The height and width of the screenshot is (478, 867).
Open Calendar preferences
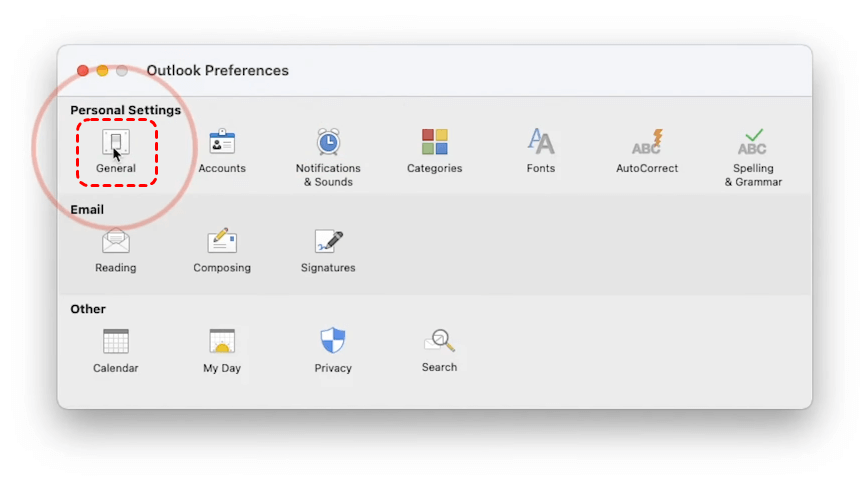pyautogui.click(x=116, y=342)
